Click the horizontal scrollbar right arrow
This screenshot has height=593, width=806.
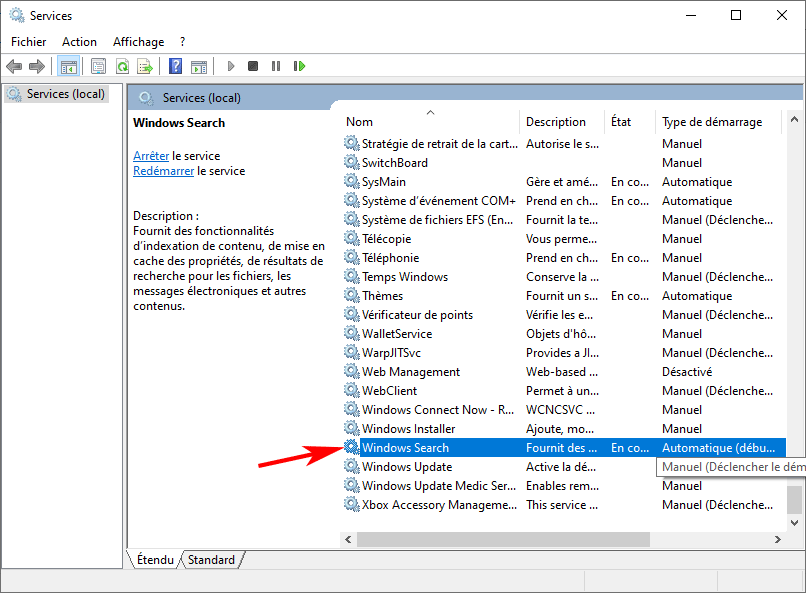pyautogui.click(x=778, y=540)
